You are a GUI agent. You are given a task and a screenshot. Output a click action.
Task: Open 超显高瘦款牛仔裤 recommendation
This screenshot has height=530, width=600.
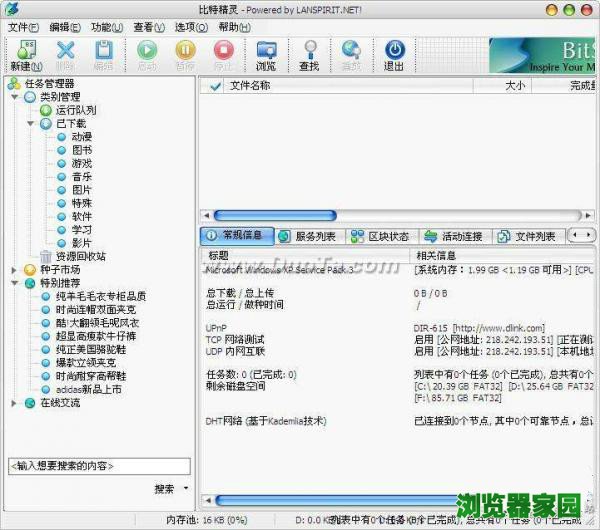point(96,336)
